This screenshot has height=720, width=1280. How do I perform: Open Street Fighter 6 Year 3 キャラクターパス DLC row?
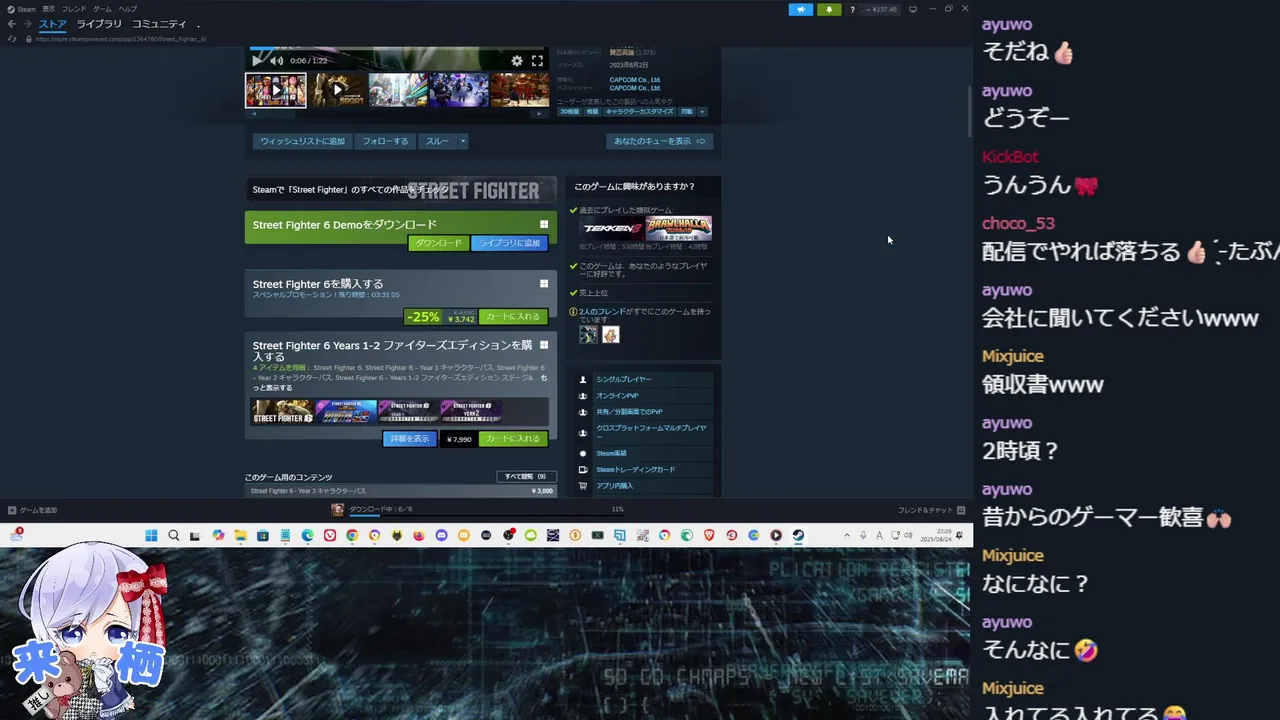point(400,491)
